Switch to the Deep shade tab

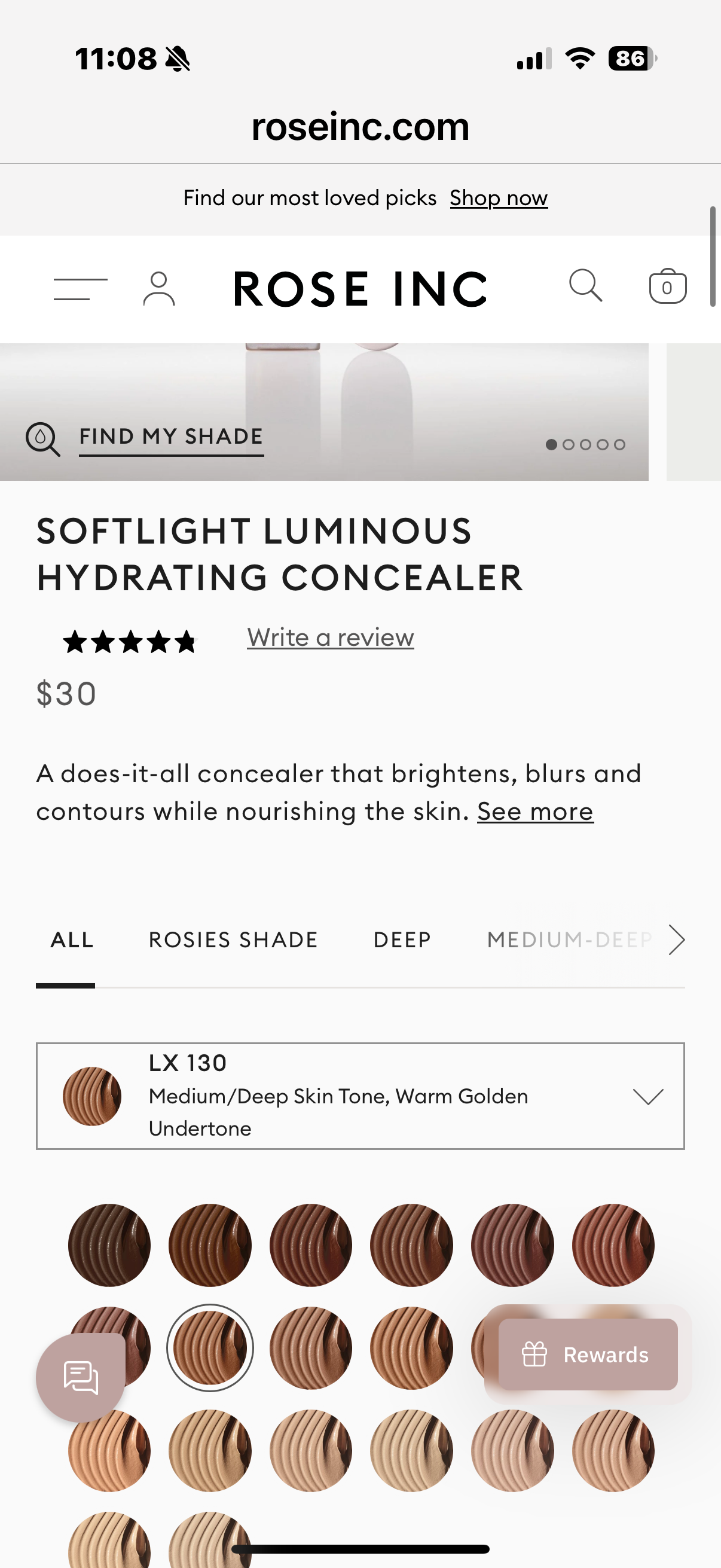pyautogui.click(x=402, y=940)
